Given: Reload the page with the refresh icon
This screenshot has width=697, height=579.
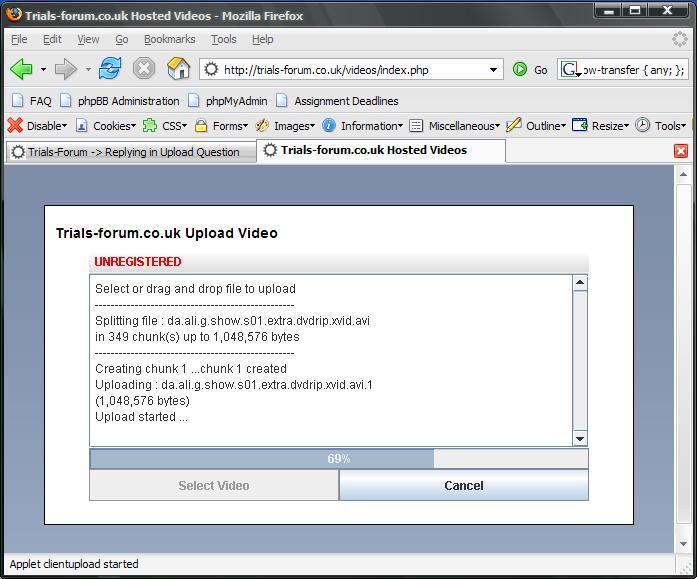Looking at the screenshot, I should (110, 69).
